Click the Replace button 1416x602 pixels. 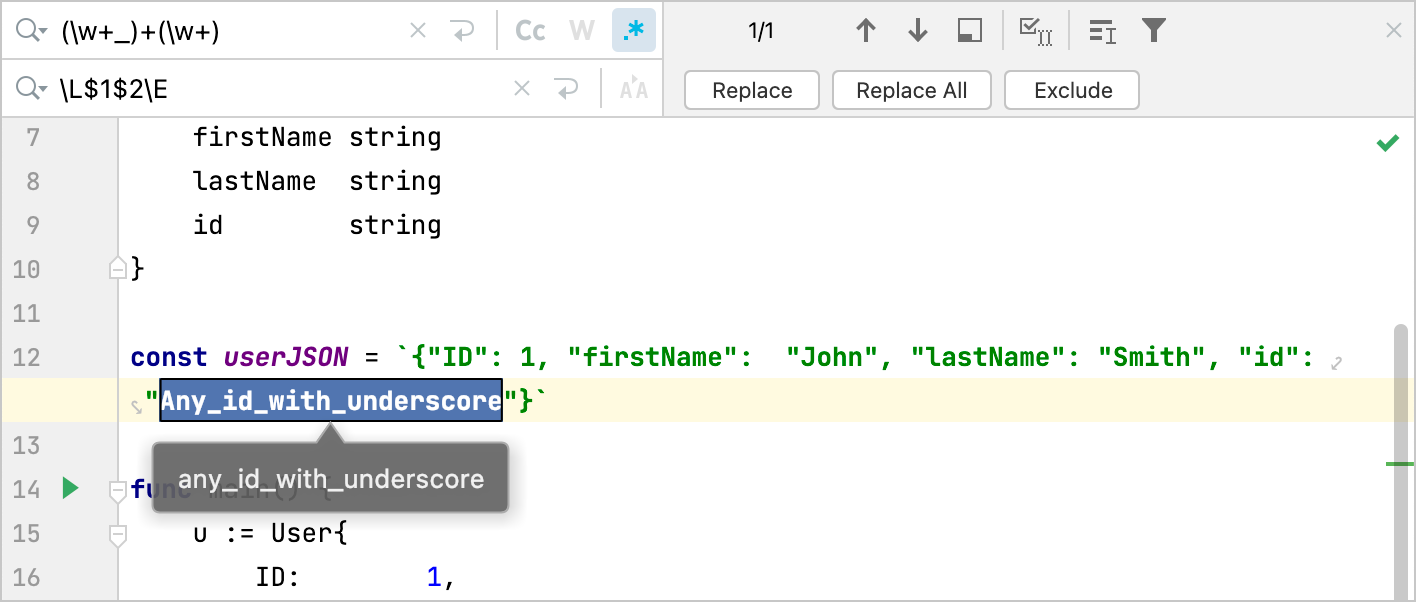click(x=751, y=90)
